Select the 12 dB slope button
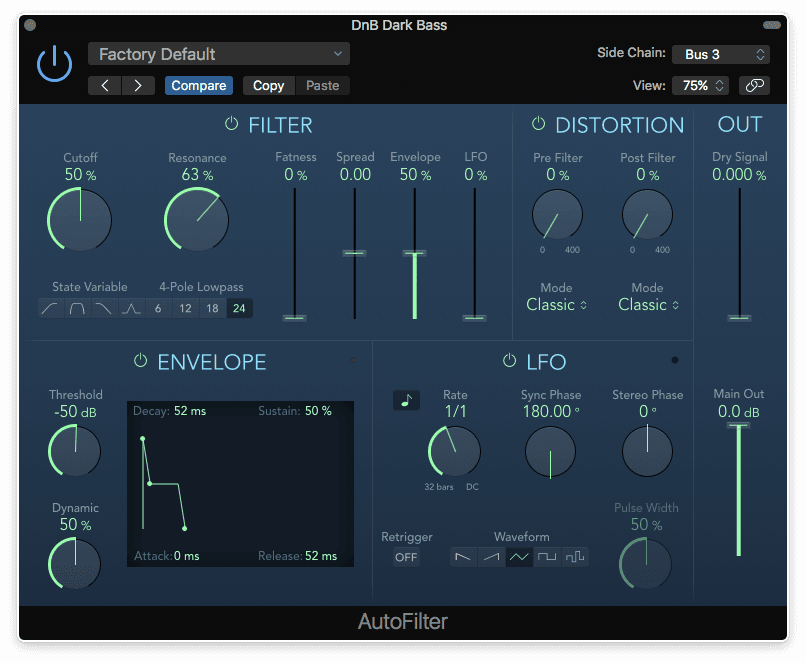 pyautogui.click(x=185, y=308)
